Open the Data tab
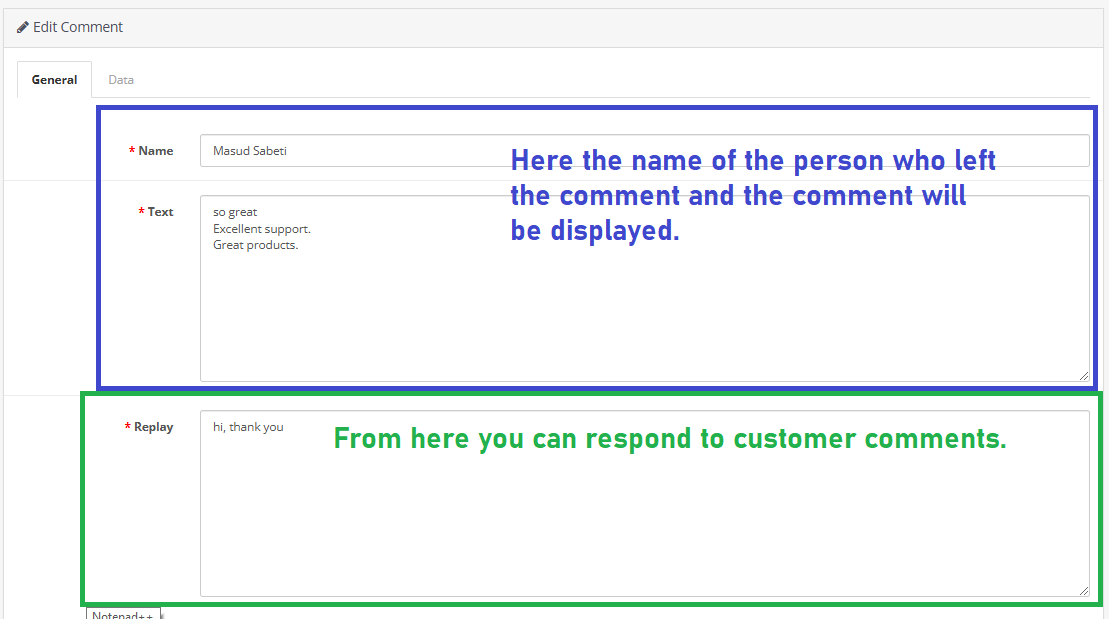 pos(121,80)
